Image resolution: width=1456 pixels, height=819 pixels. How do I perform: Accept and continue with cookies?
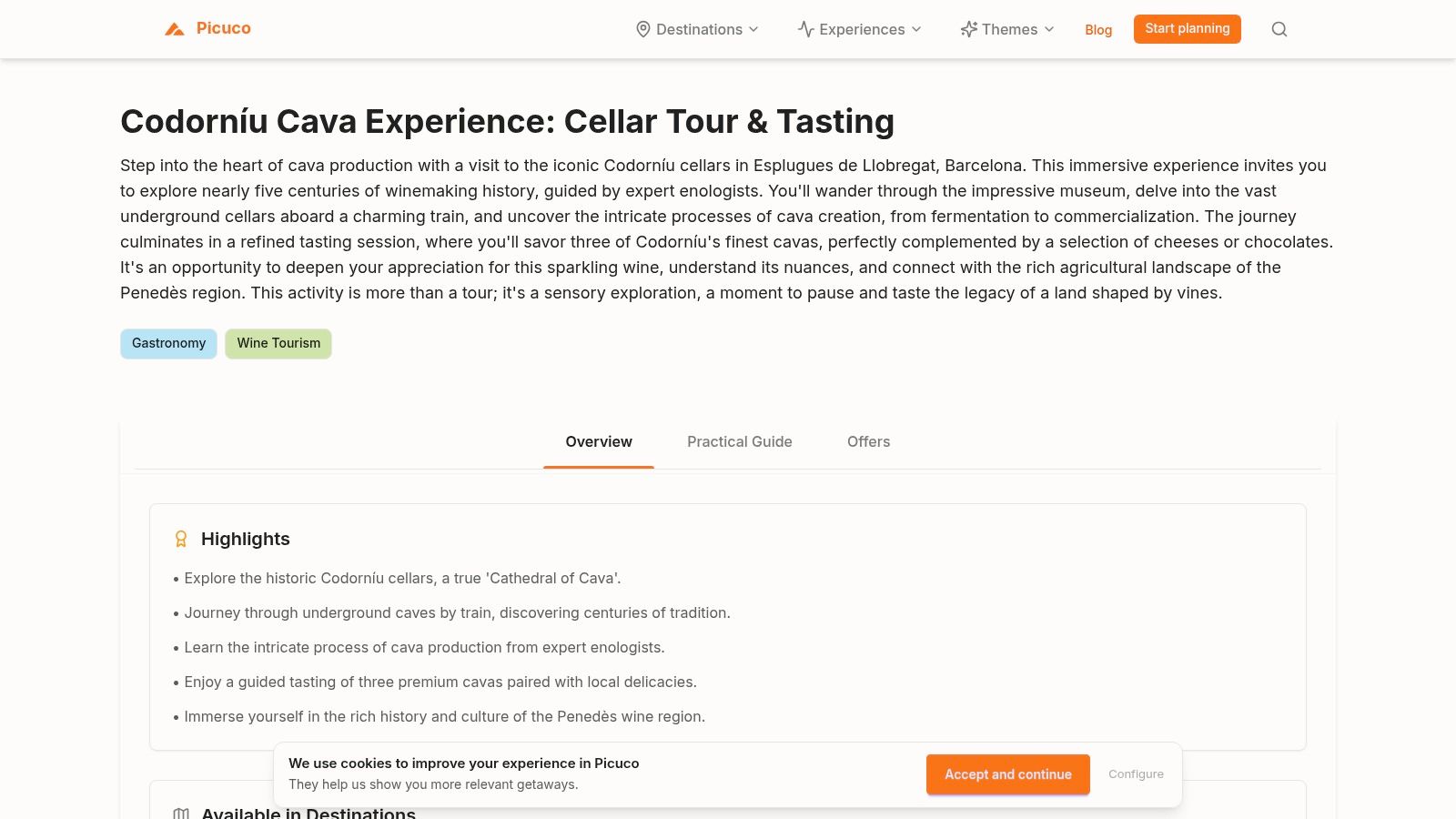pos(1007,774)
